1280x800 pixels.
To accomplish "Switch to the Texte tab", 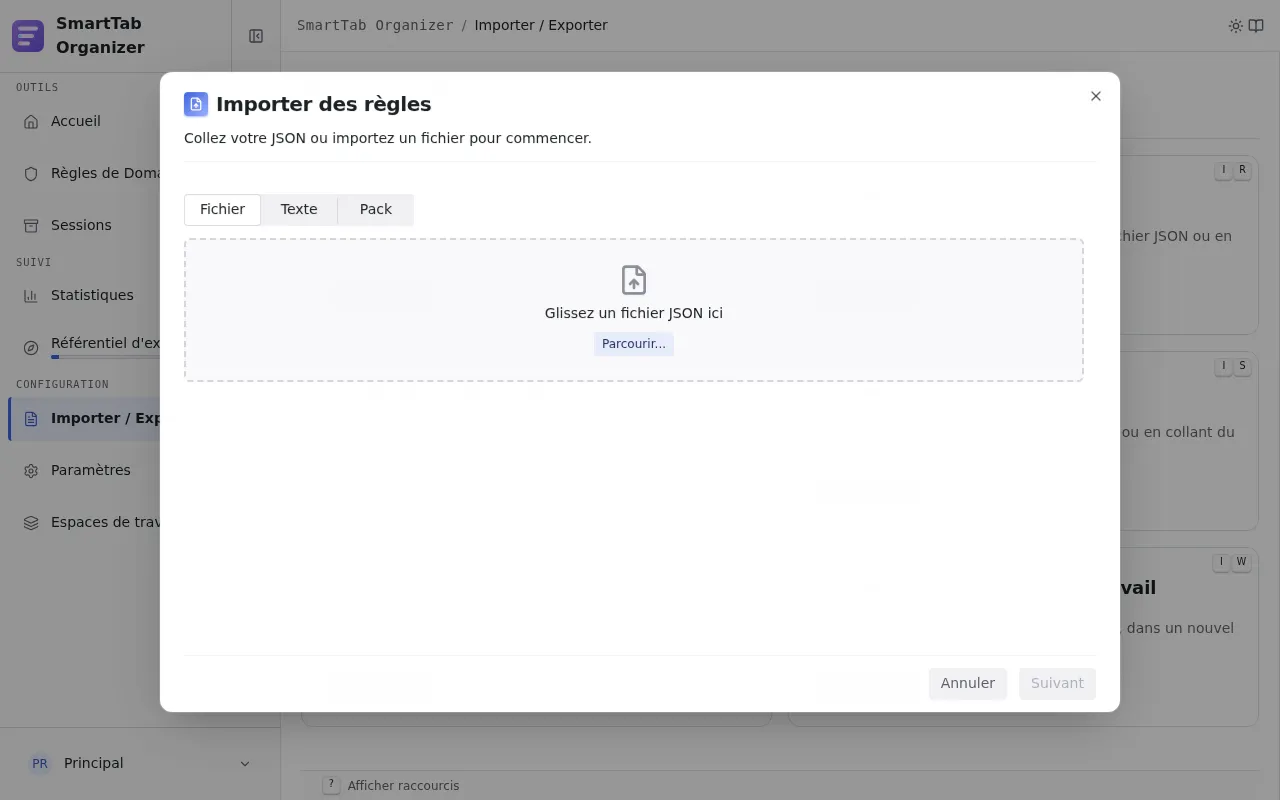I will point(299,210).
